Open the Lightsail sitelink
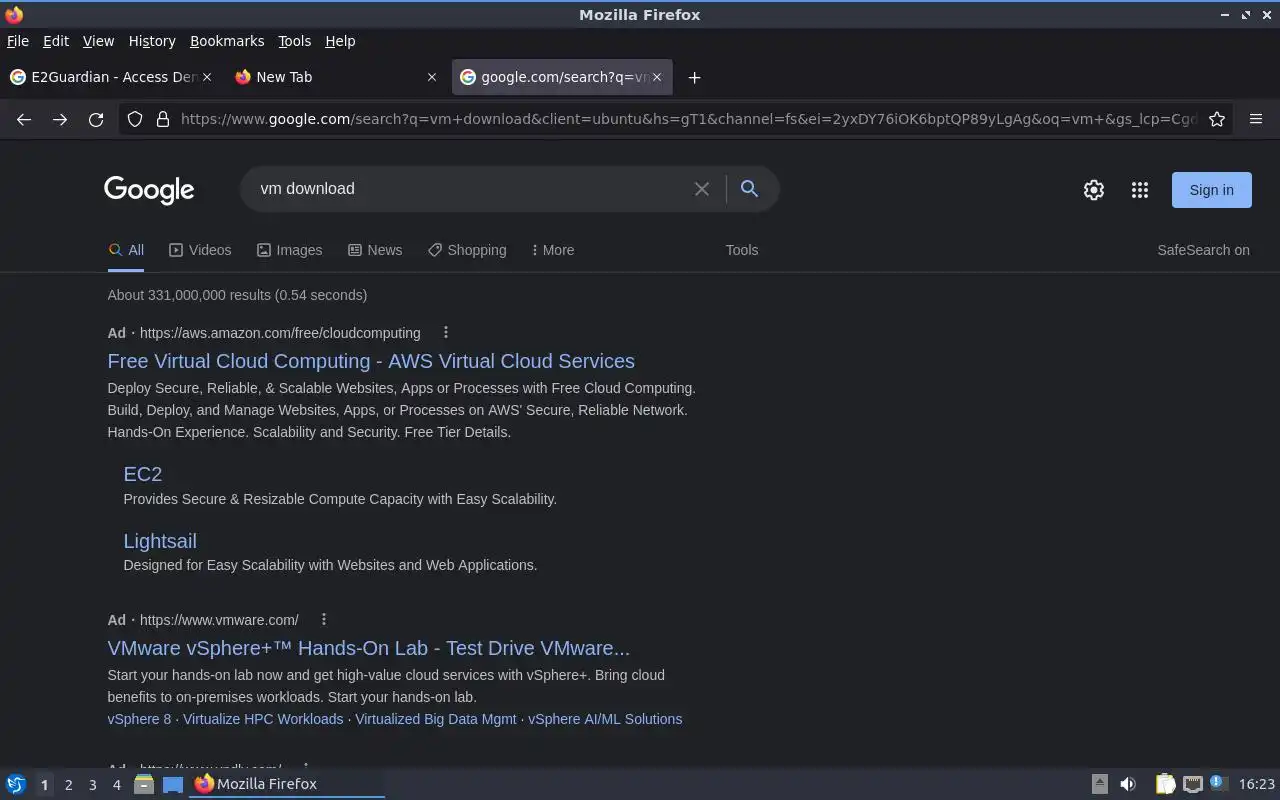 pyautogui.click(x=160, y=541)
